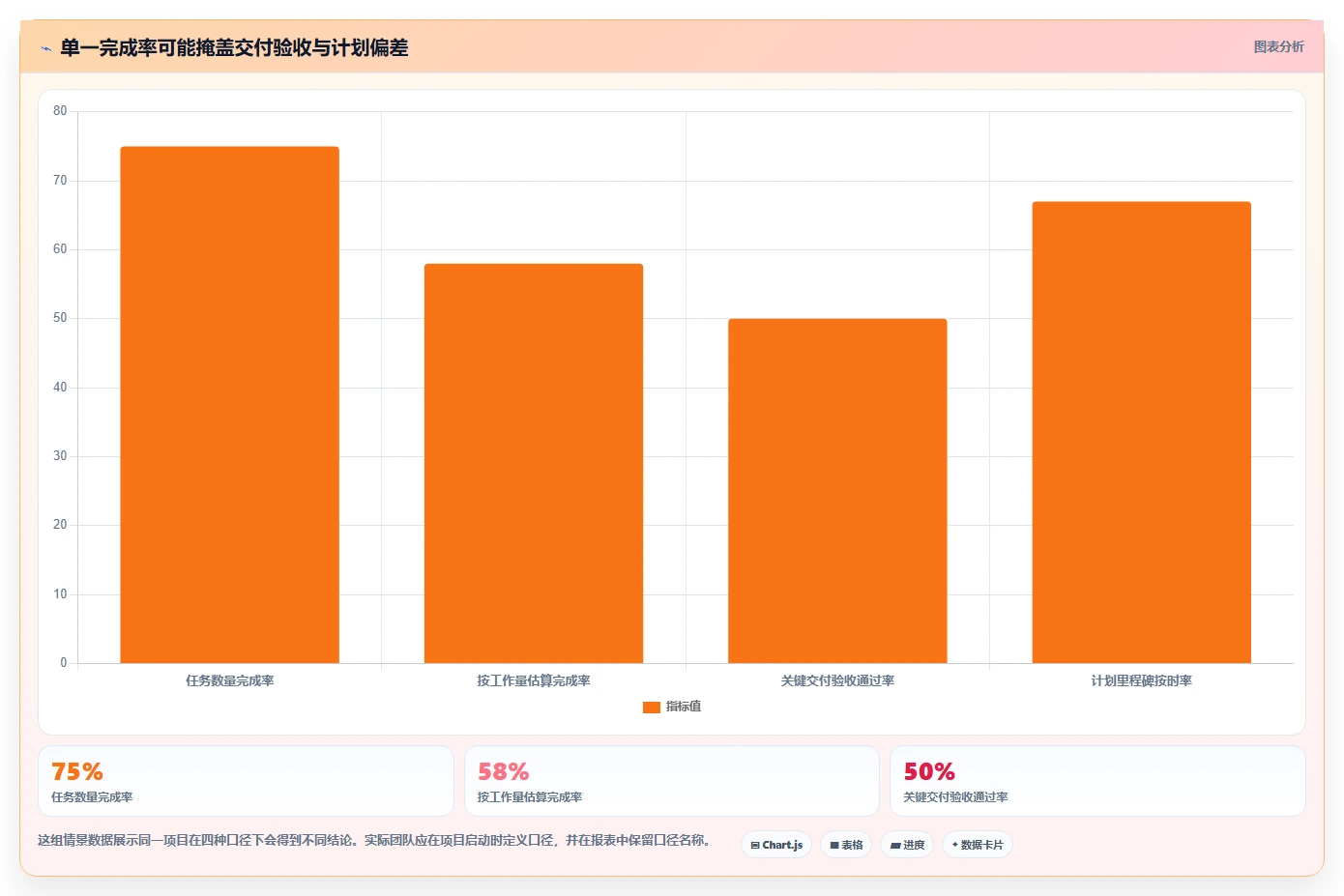
Task: Click the 指标值 legend label
Action: [684, 707]
